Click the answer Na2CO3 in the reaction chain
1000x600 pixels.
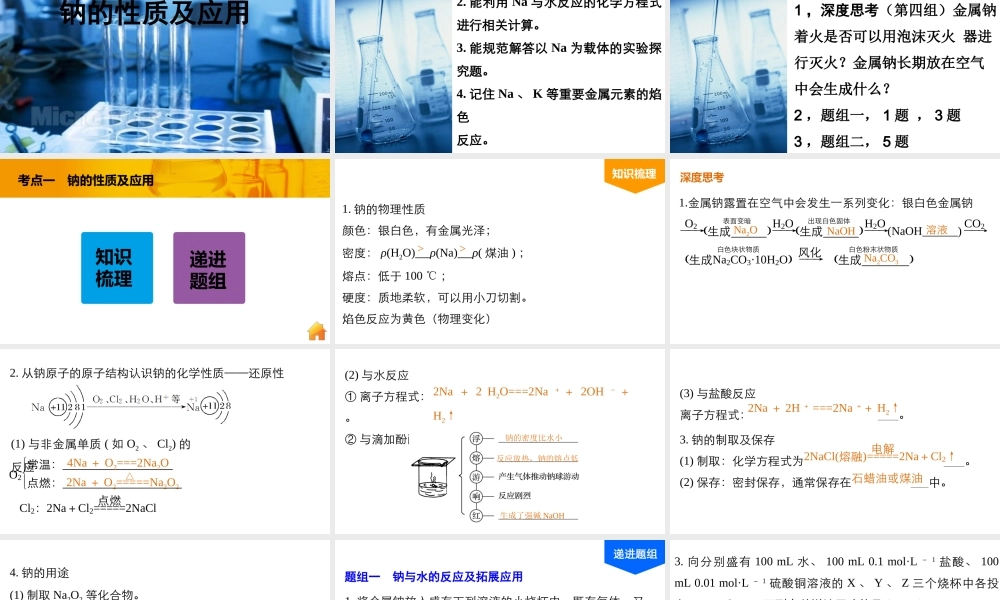881,258
